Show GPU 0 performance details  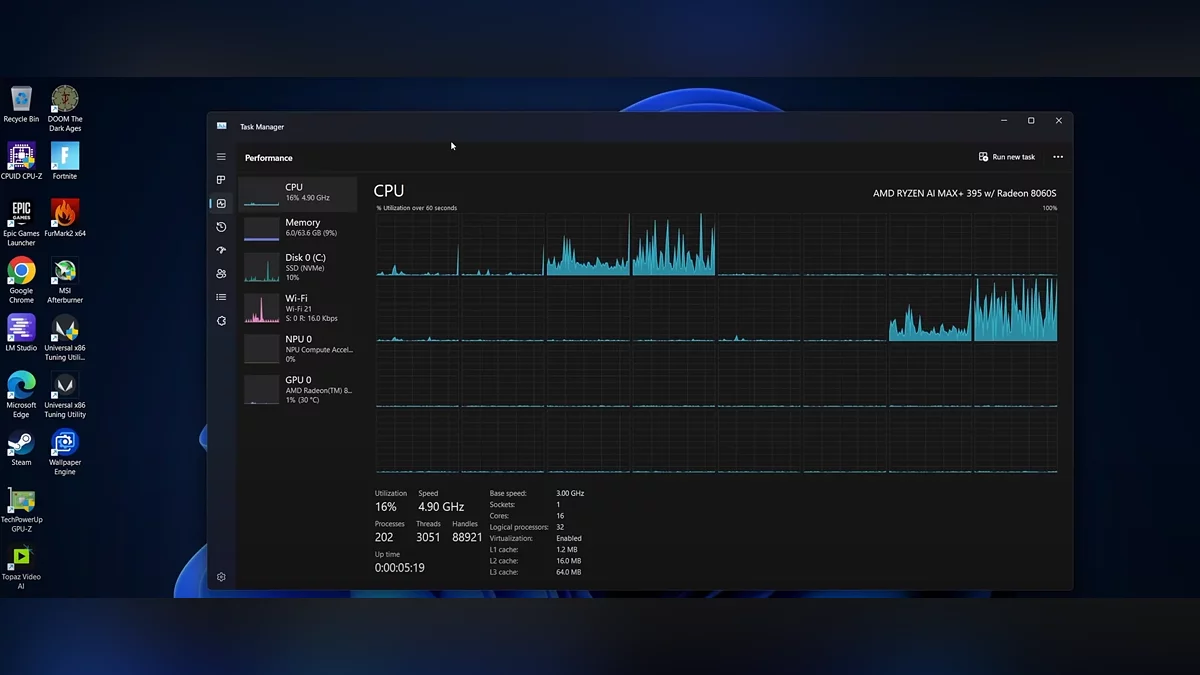298,389
